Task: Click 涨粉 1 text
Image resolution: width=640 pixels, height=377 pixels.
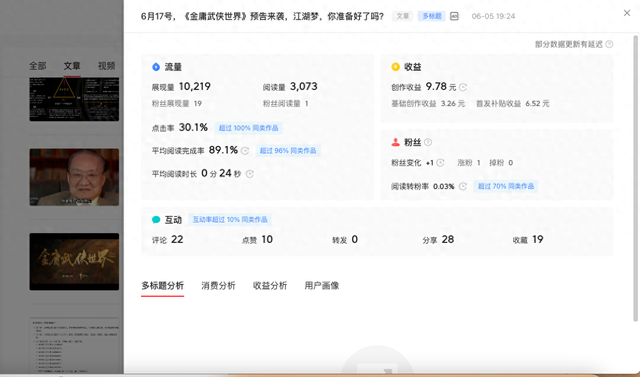Action: (469, 163)
